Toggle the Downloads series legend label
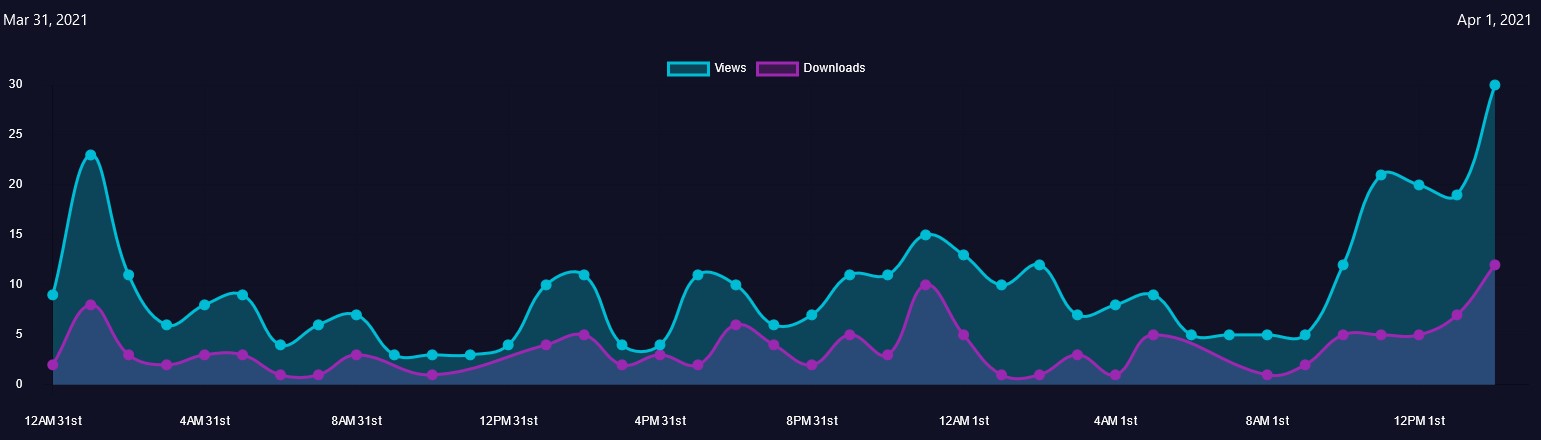Viewport: 1541px width, 440px height. pos(834,68)
